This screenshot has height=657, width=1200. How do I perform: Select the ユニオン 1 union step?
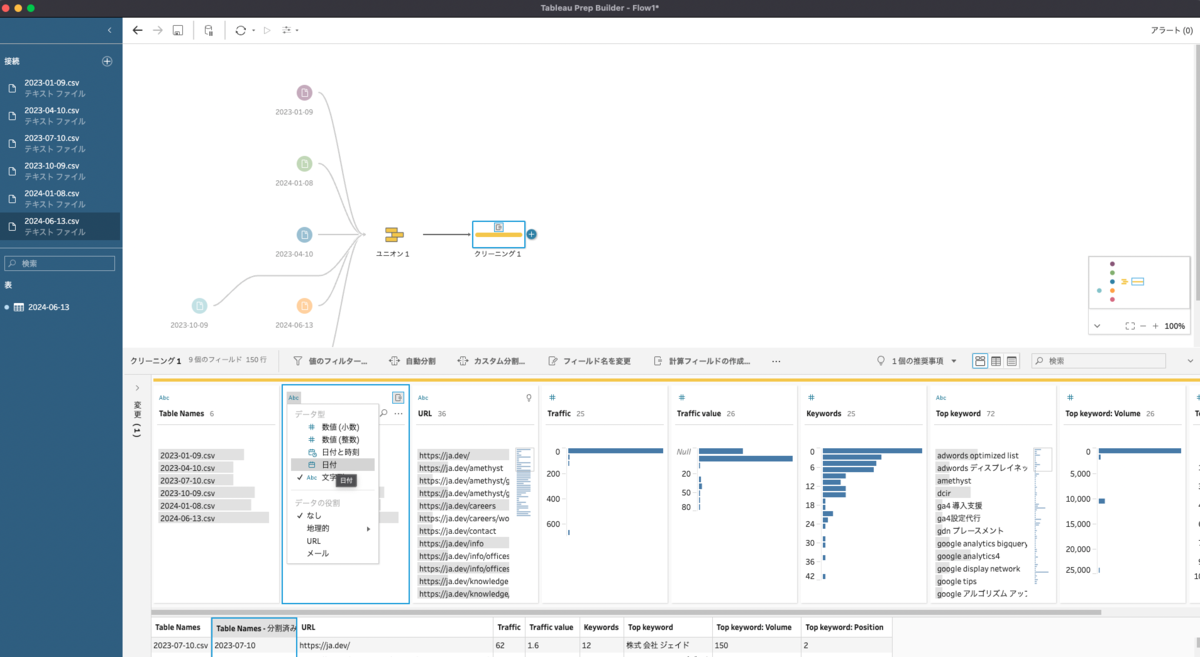393,235
